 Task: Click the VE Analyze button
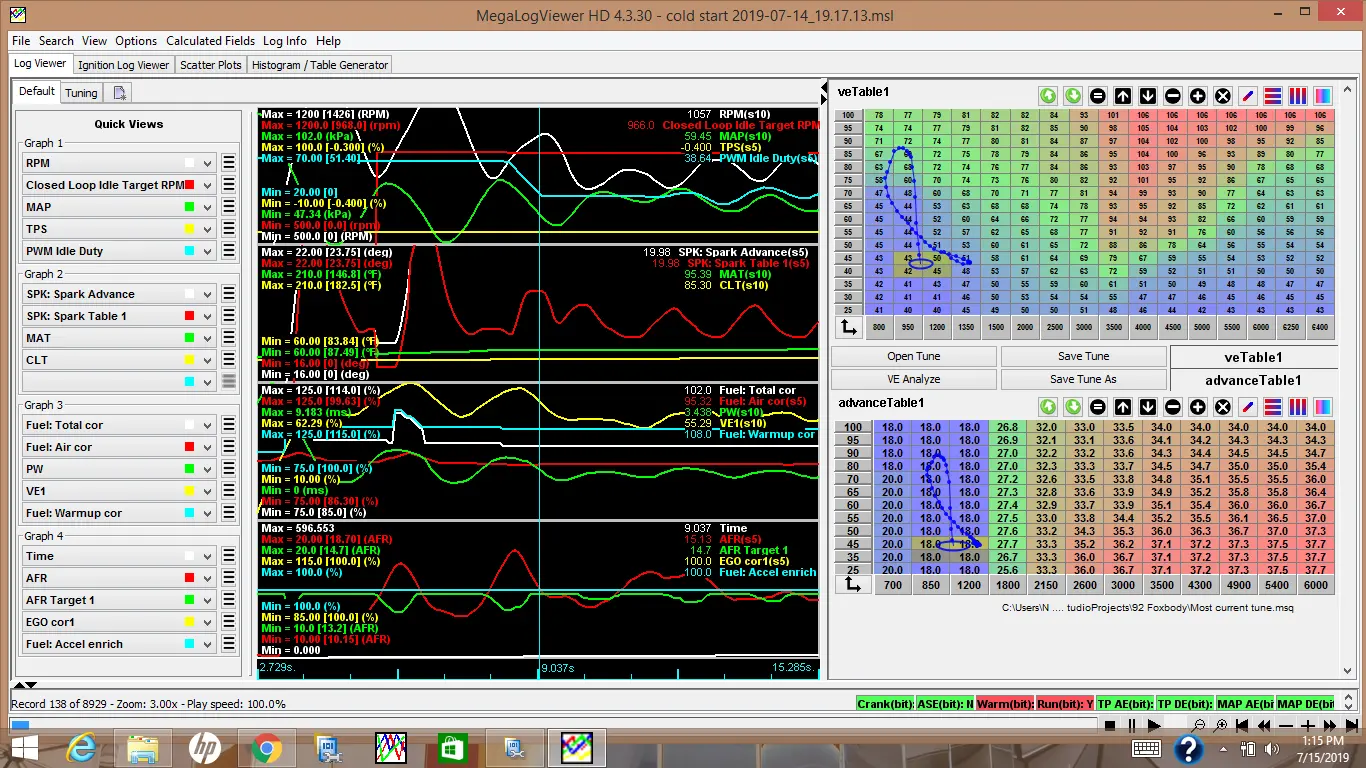pos(913,379)
